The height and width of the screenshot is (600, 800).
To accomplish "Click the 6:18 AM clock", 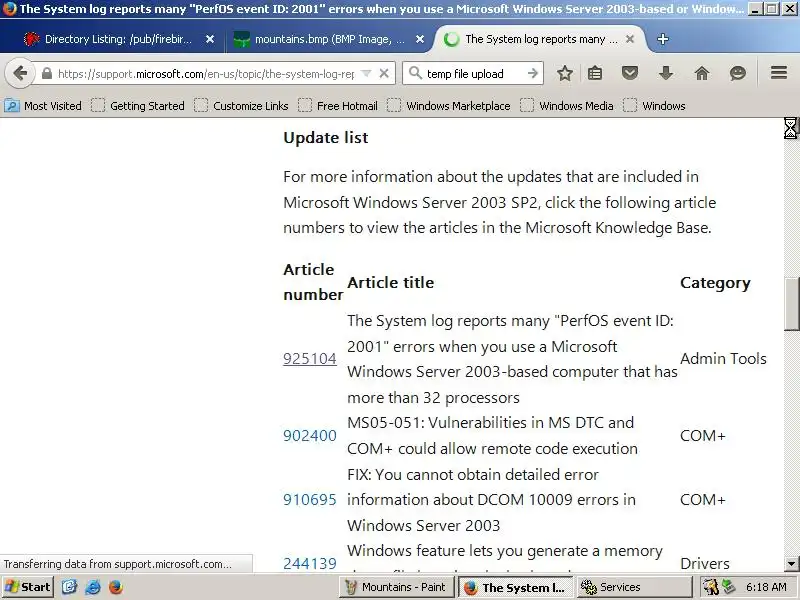I will point(766,587).
